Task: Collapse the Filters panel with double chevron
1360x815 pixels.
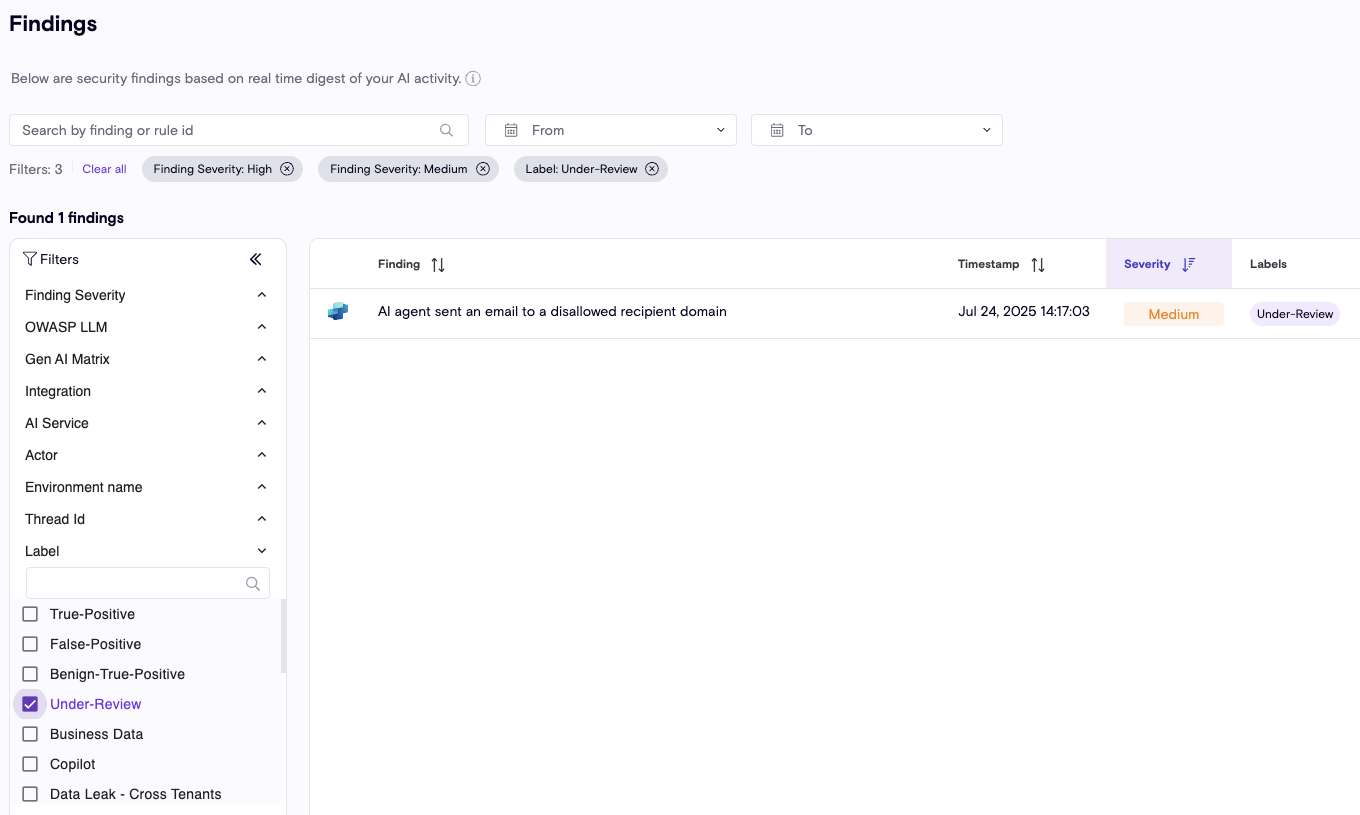Action: point(255,259)
